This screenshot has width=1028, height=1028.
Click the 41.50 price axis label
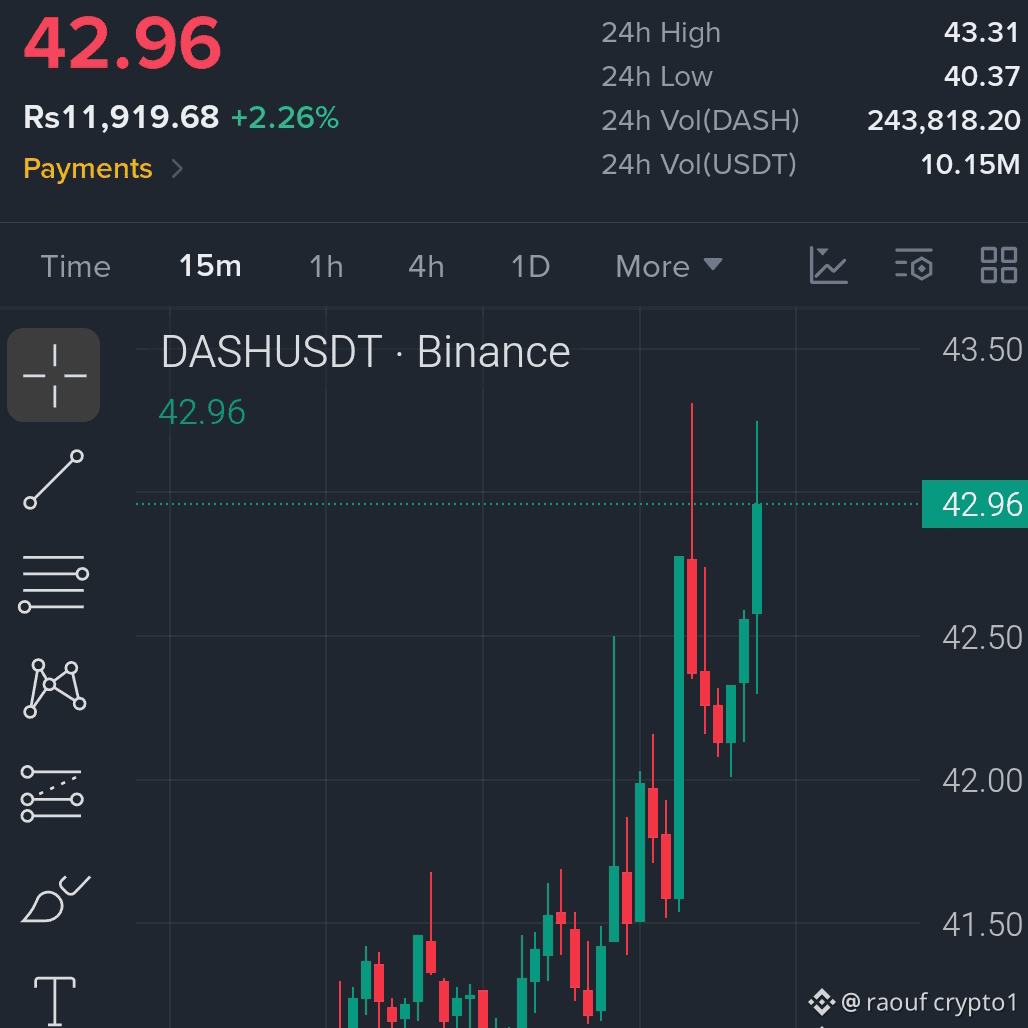[982, 924]
